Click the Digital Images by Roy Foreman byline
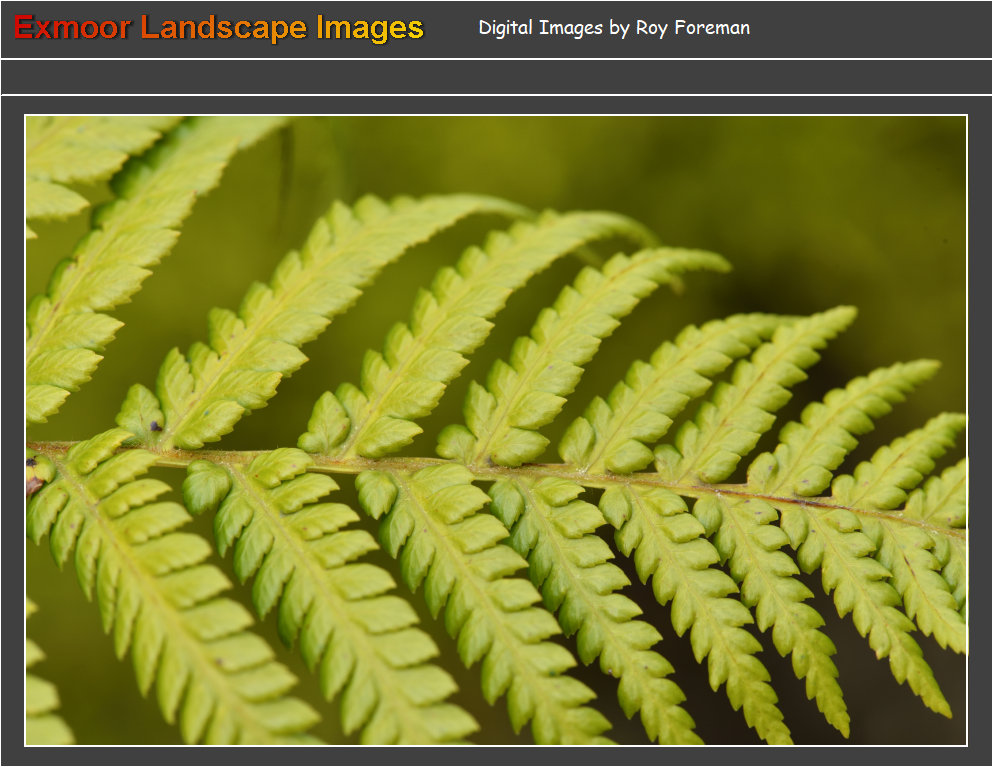Image resolution: width=993 pixels, height=767 pixels. click(x=613, y=28)
